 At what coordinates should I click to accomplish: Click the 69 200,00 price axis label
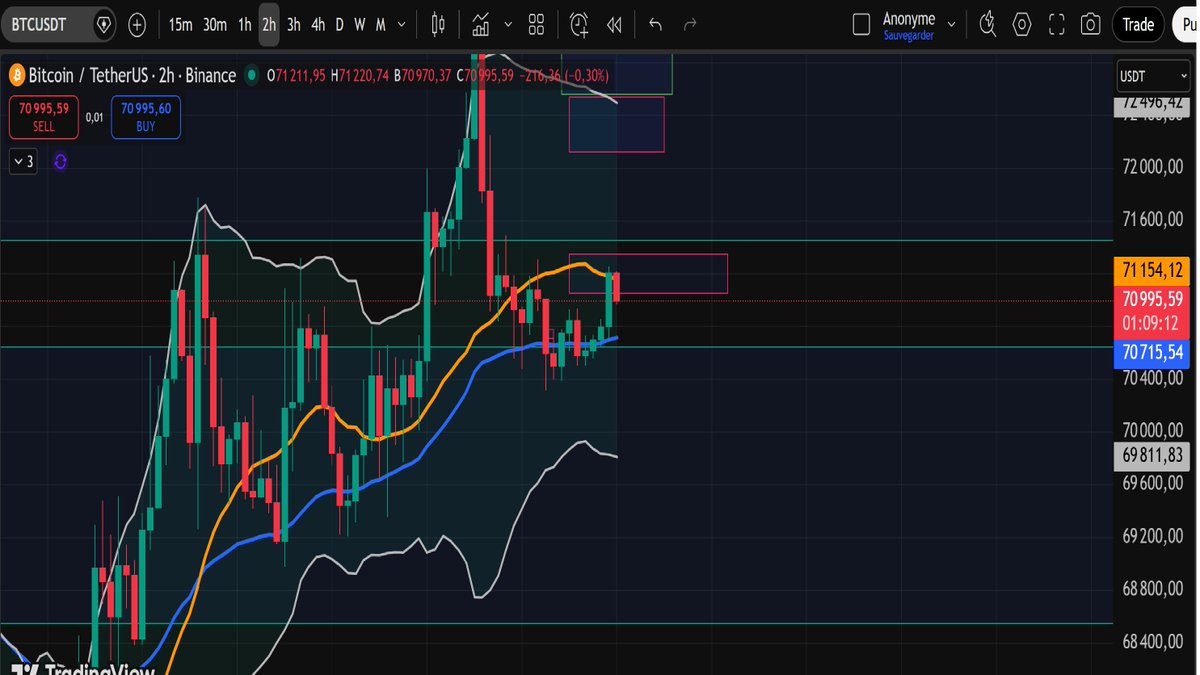tap(1153, 536)
